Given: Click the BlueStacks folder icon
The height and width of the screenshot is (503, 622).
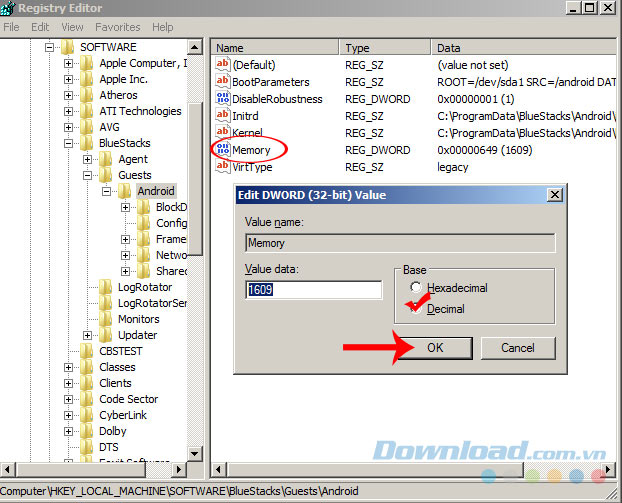Looking at the screenshot, I should pyautogui.click(x=86, y=143).
